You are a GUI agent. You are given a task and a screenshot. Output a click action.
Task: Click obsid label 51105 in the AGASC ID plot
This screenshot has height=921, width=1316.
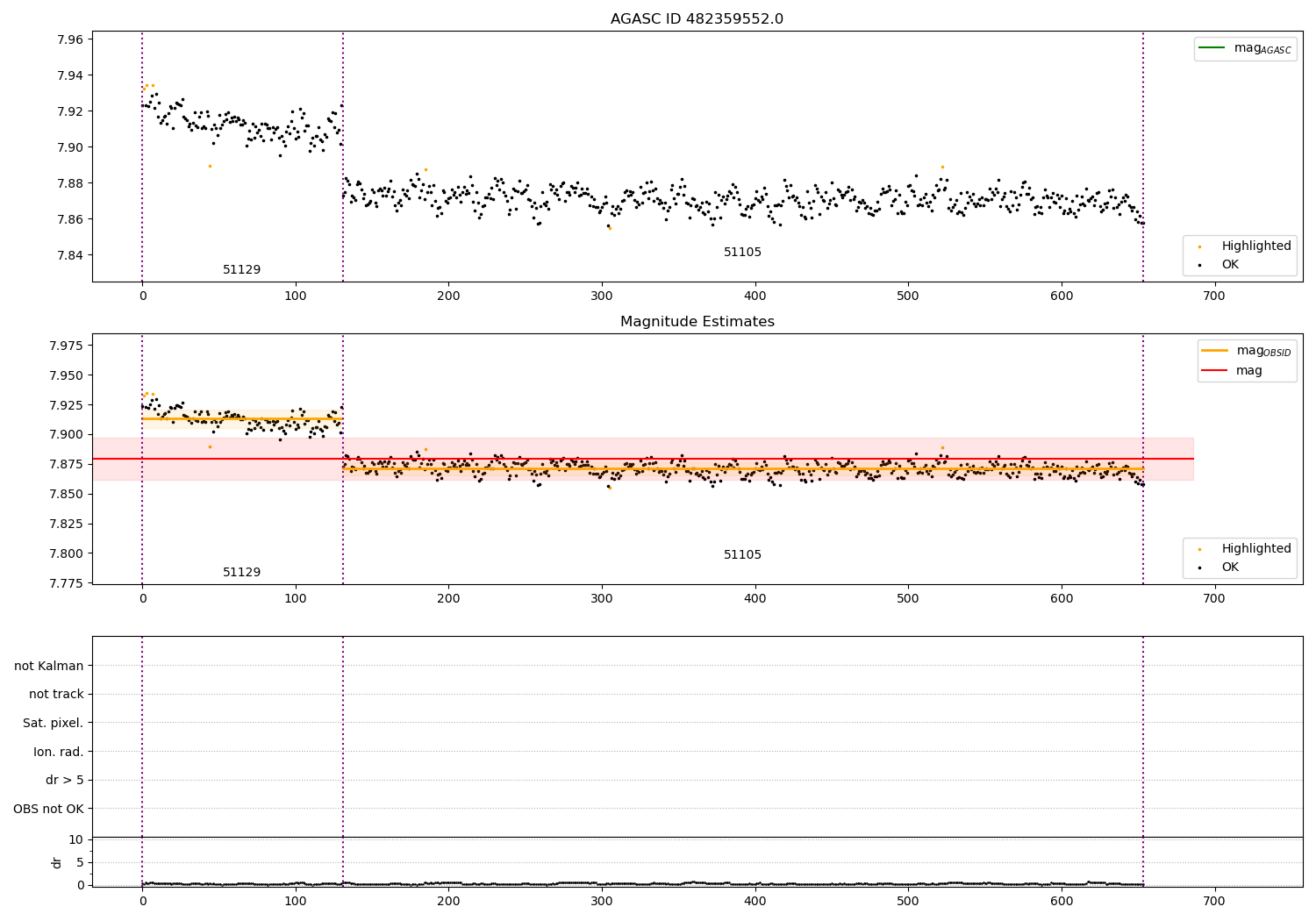(742, 253)
